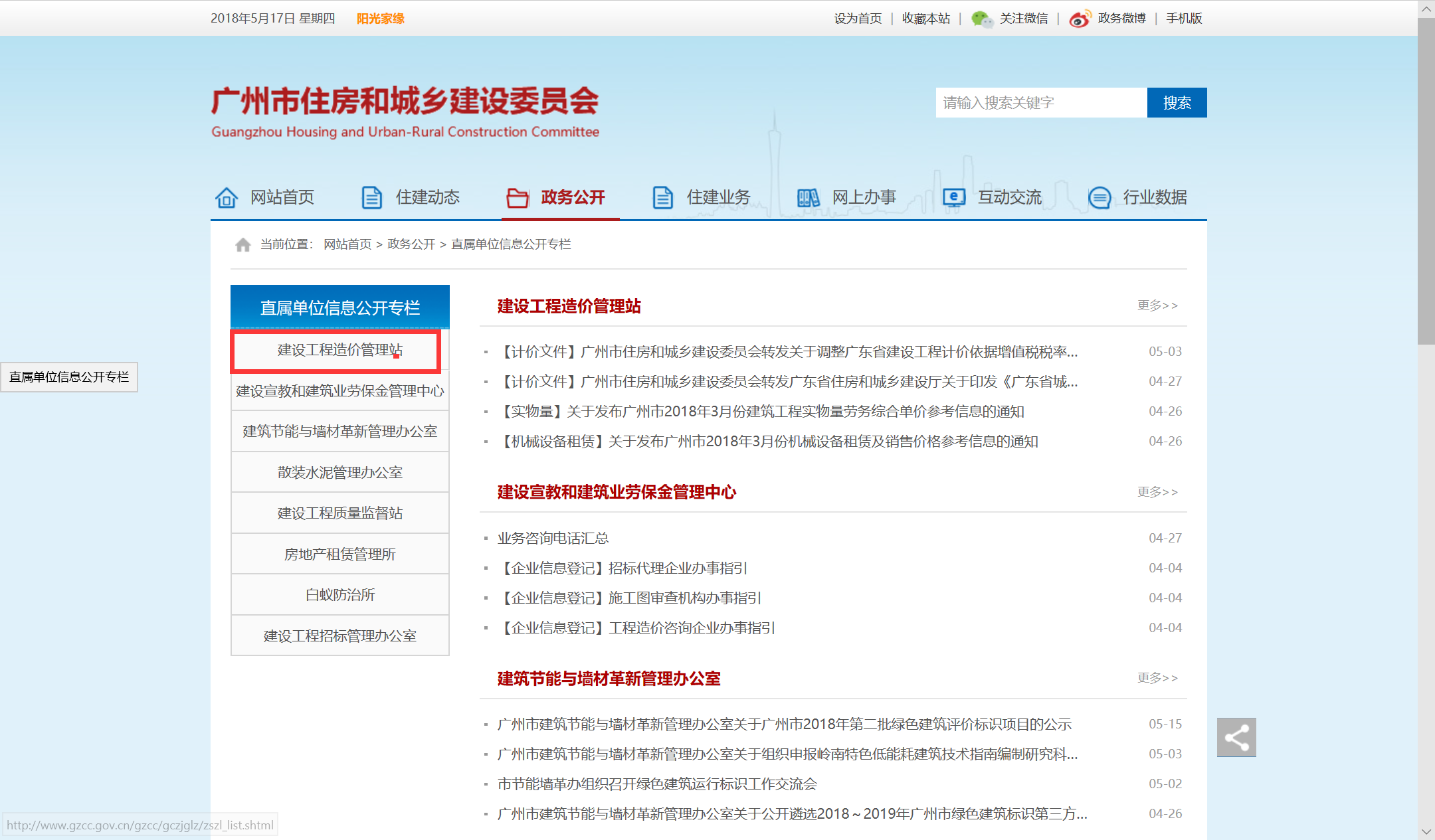Viewport: 1435px width, 840px height.
Task: Click the grey breadcrumb home icon
Action: pos(243,244)
